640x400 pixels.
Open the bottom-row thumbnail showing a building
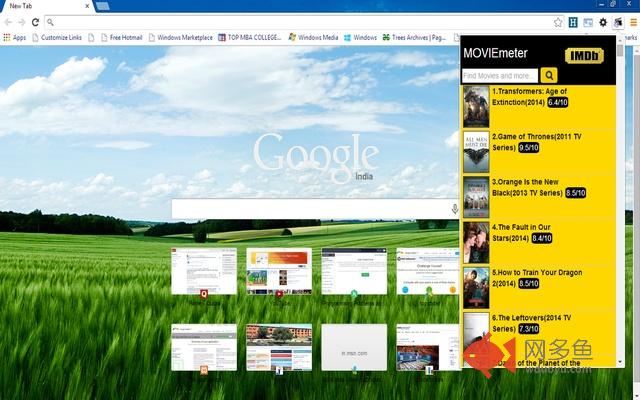(x=279, y=347)
